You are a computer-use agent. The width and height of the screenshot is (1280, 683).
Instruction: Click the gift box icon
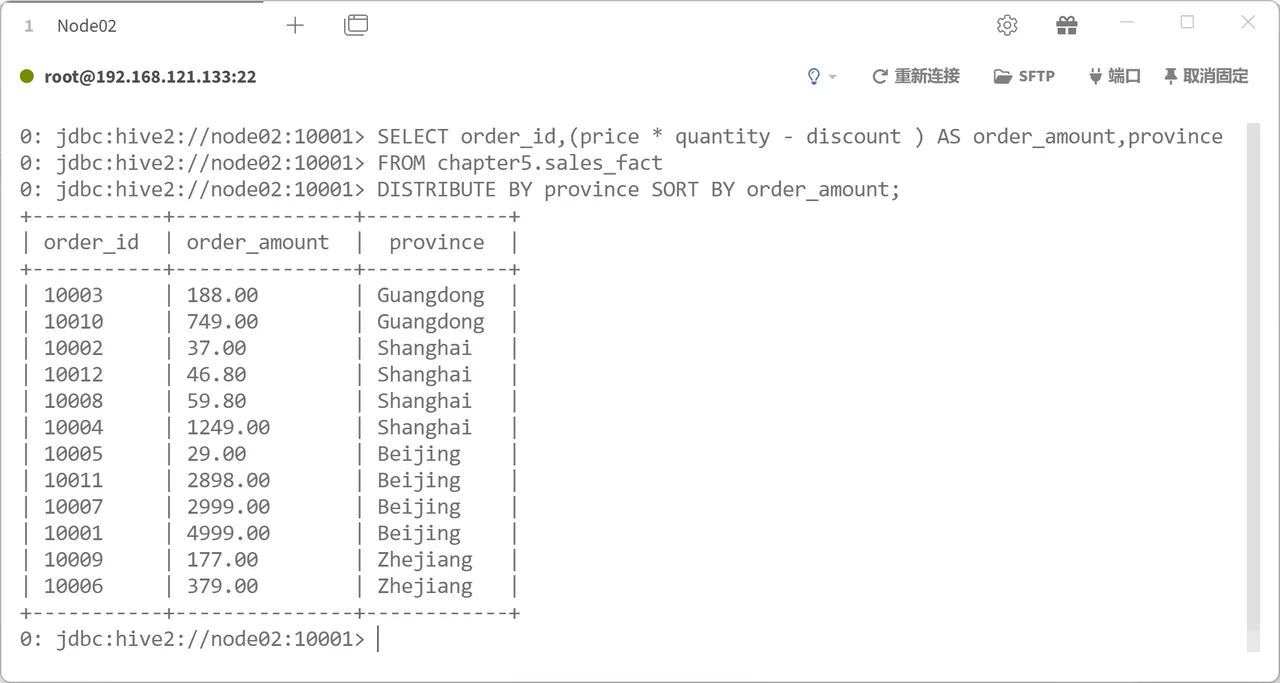[x=1066, y=25]
